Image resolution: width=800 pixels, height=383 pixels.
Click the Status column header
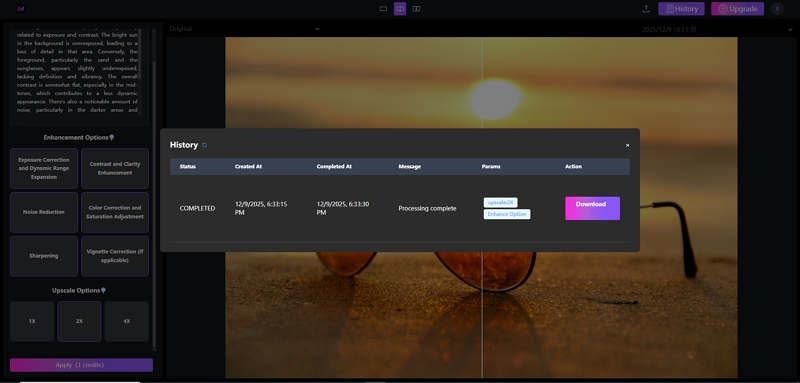[x=187, y=167]
